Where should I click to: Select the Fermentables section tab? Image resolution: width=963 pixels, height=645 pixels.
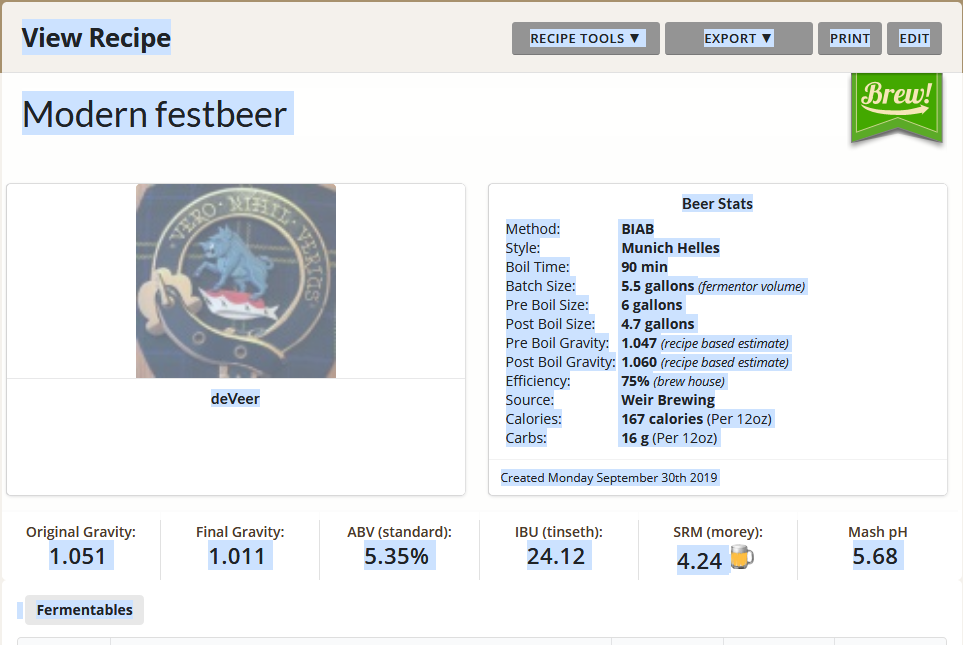point(84,610)
